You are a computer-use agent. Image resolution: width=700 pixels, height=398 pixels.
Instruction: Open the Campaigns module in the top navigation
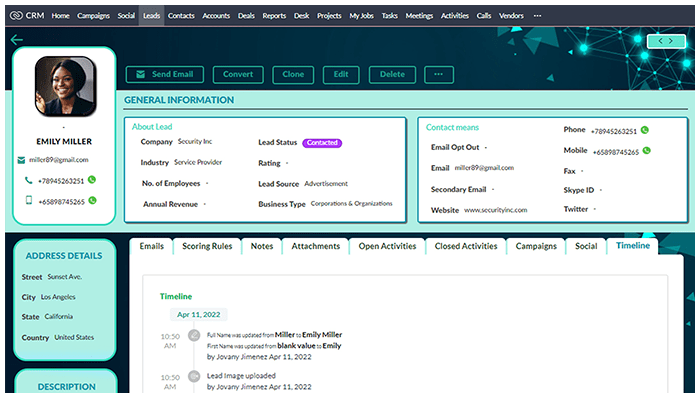tap(93, 16)
